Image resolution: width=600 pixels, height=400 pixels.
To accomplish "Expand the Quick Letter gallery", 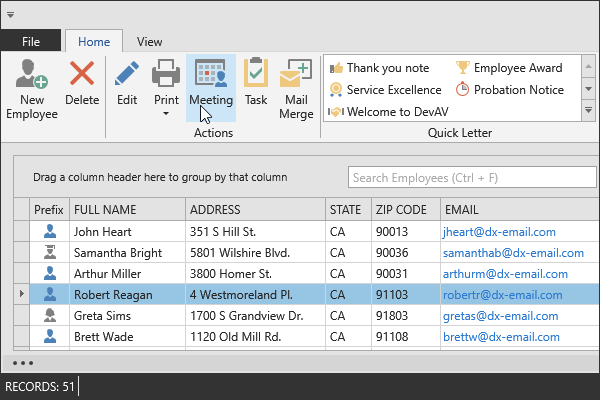I will (587, 110).
